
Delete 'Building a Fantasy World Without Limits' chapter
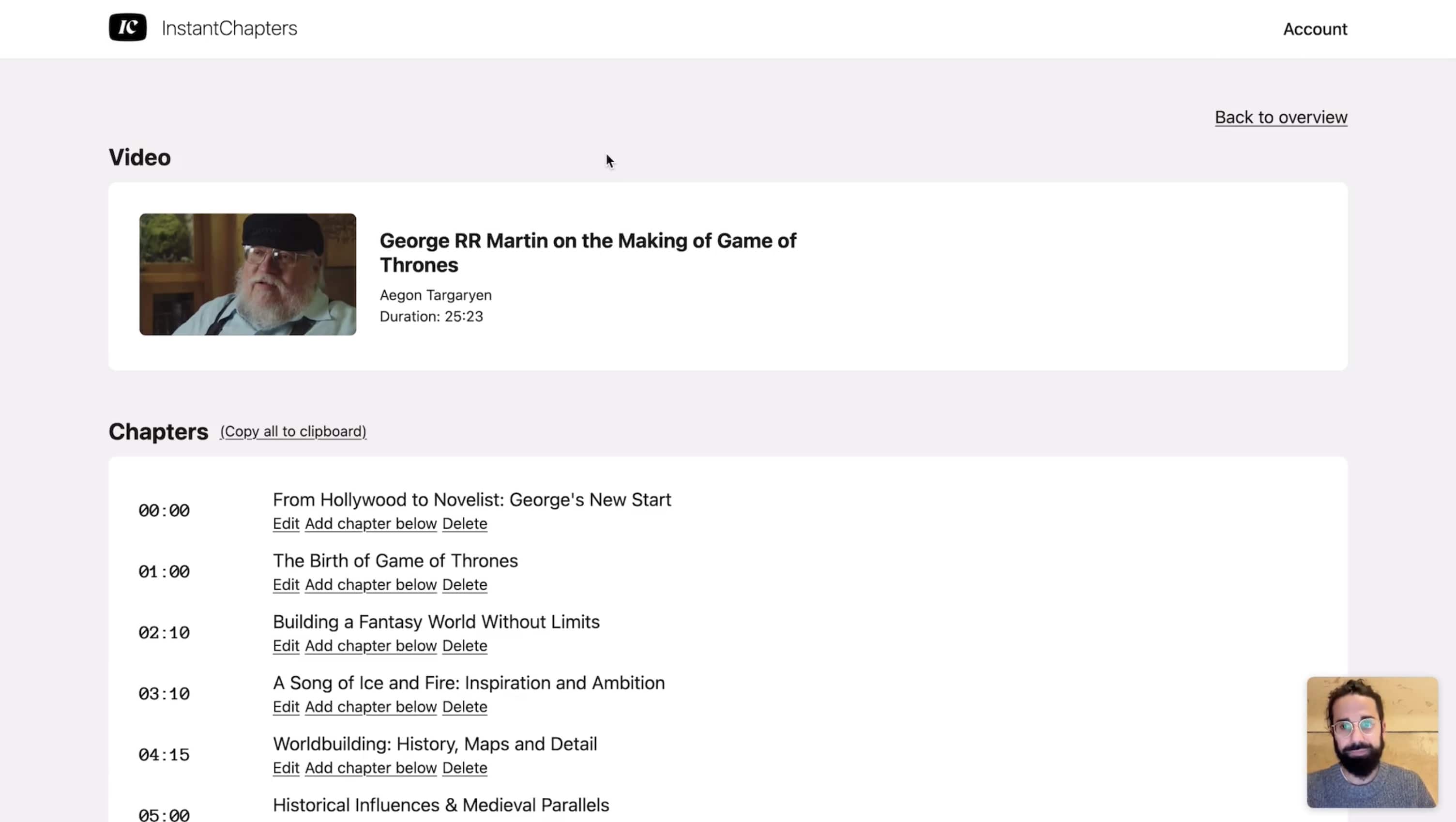(x=465, y=646)
